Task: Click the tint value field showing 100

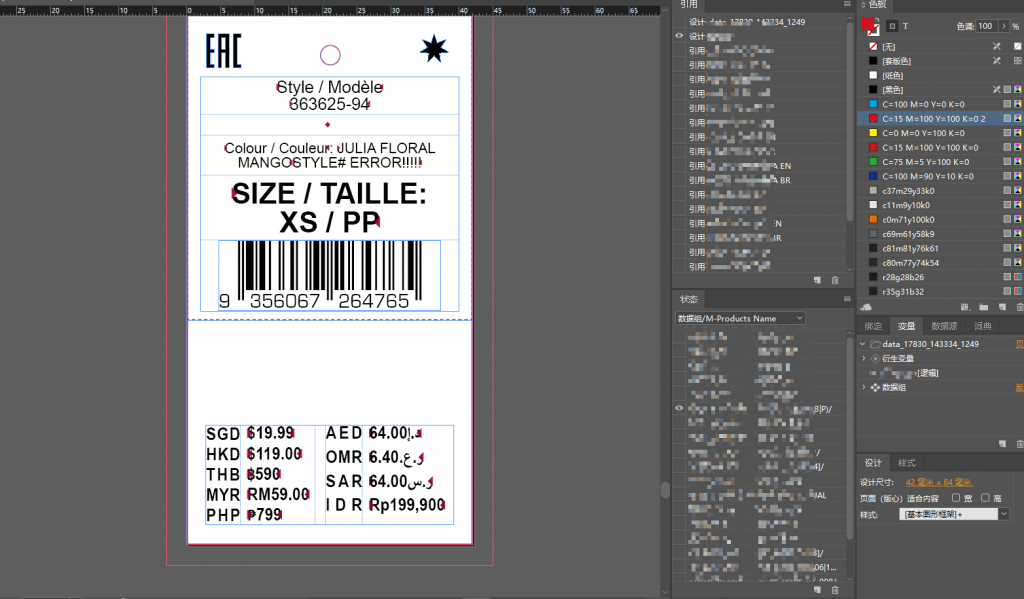Action: coord(987,26)
